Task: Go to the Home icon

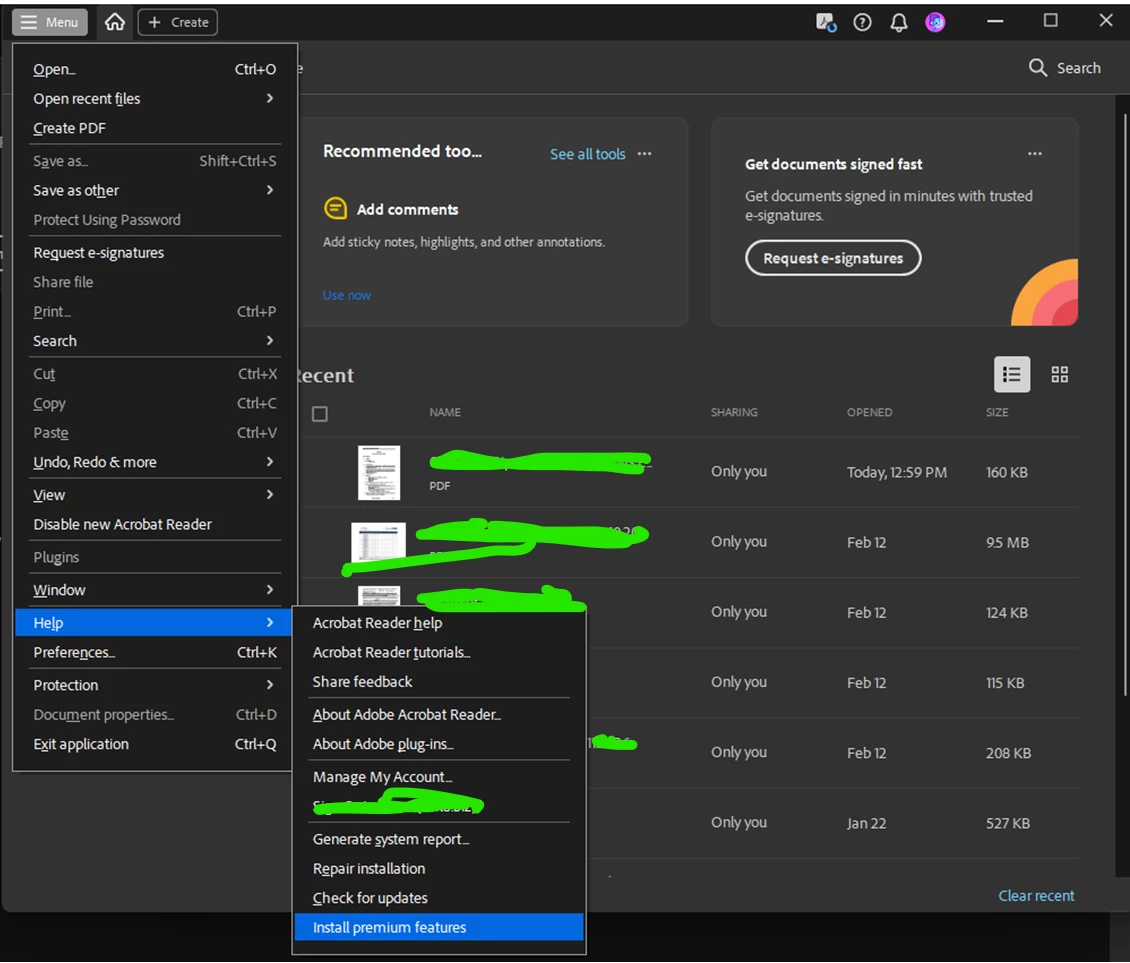Action: point(115,22)
